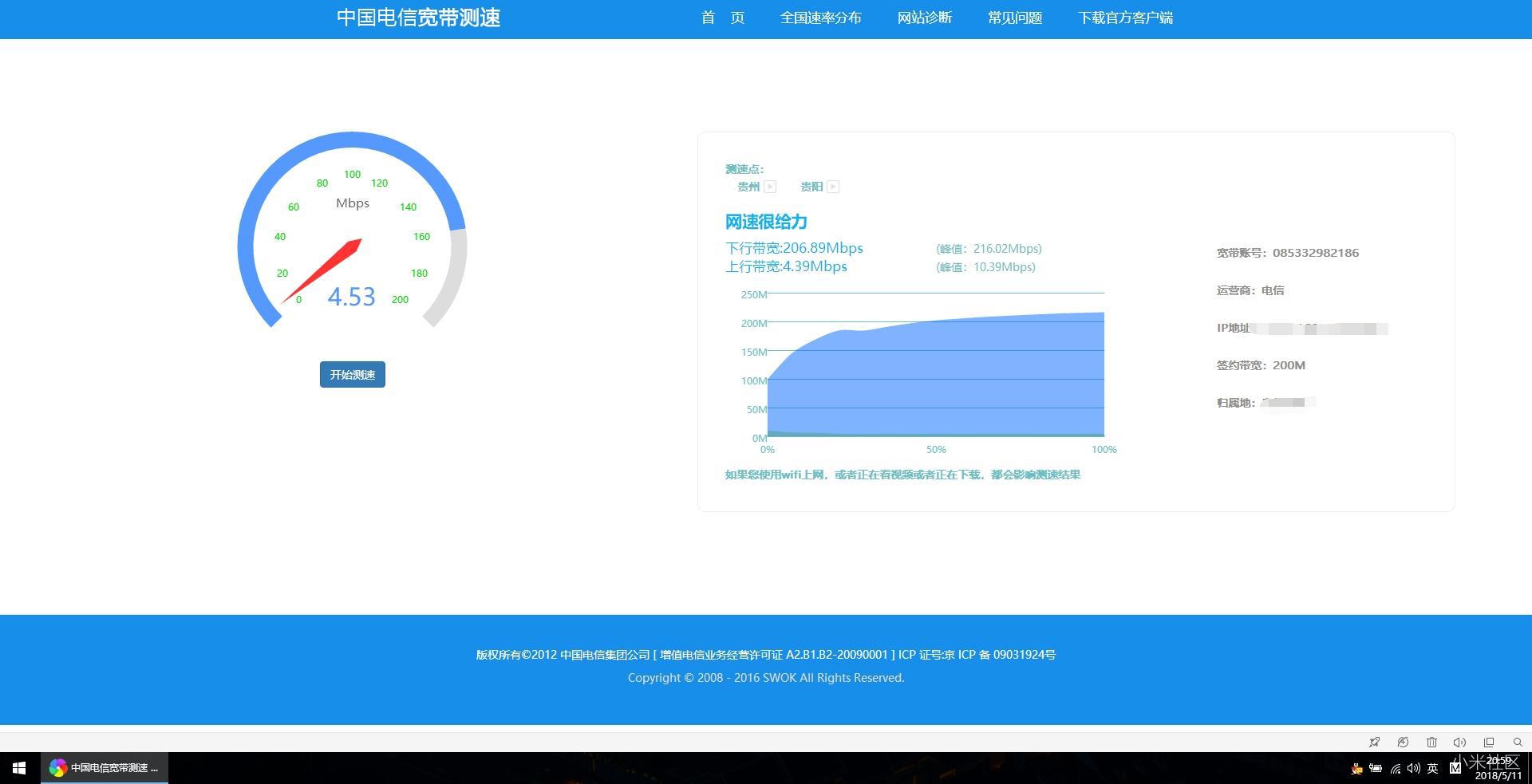Click the 4.53 speed reading on gauge
1532x784 pixels.
351,297
